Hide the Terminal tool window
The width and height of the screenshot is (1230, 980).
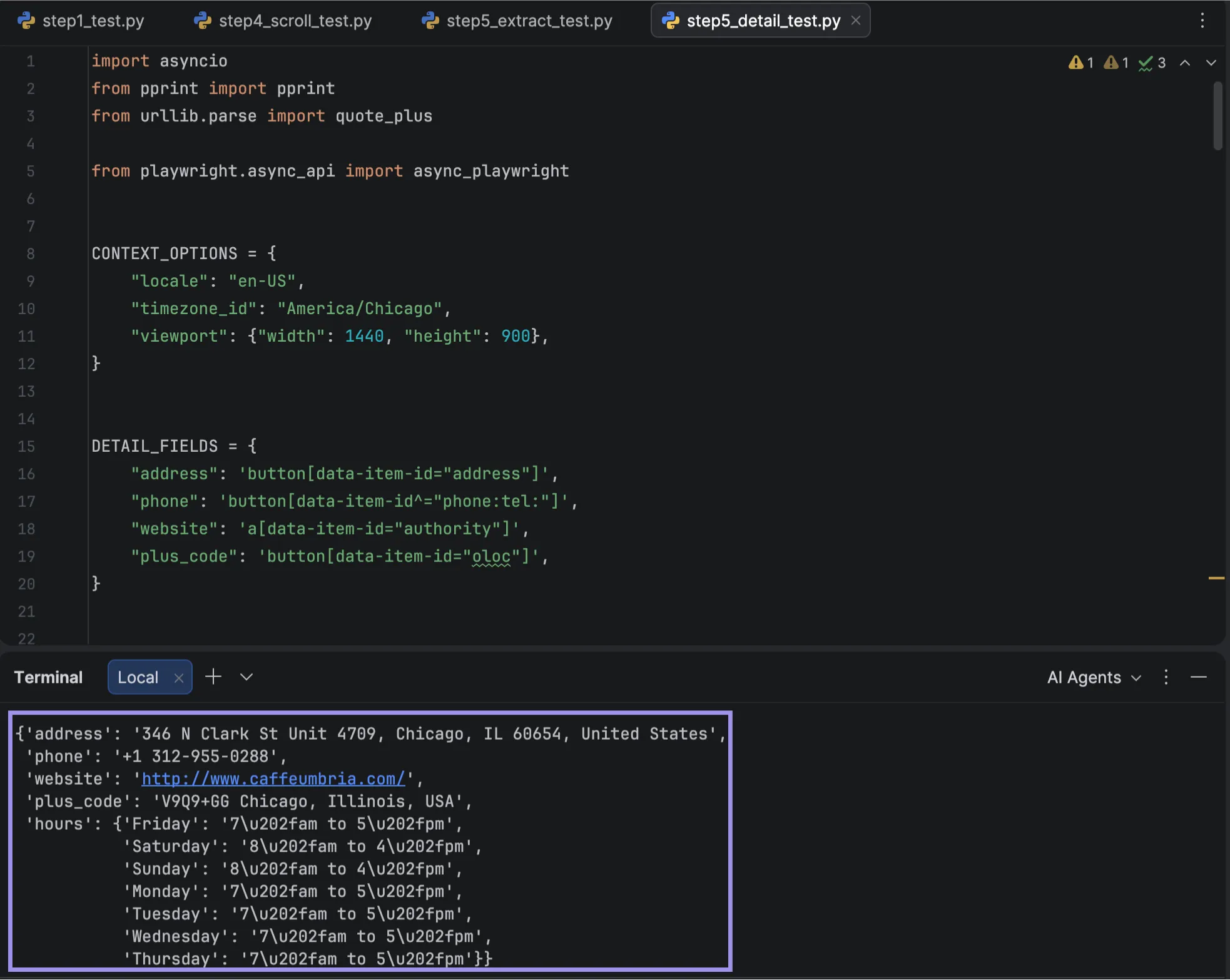[x=1199, y=677]
